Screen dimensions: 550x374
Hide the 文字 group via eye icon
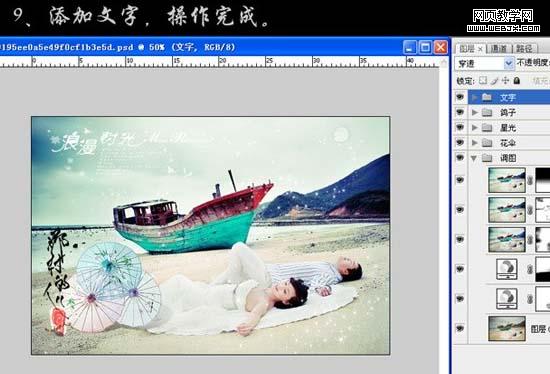coord(460,97)
